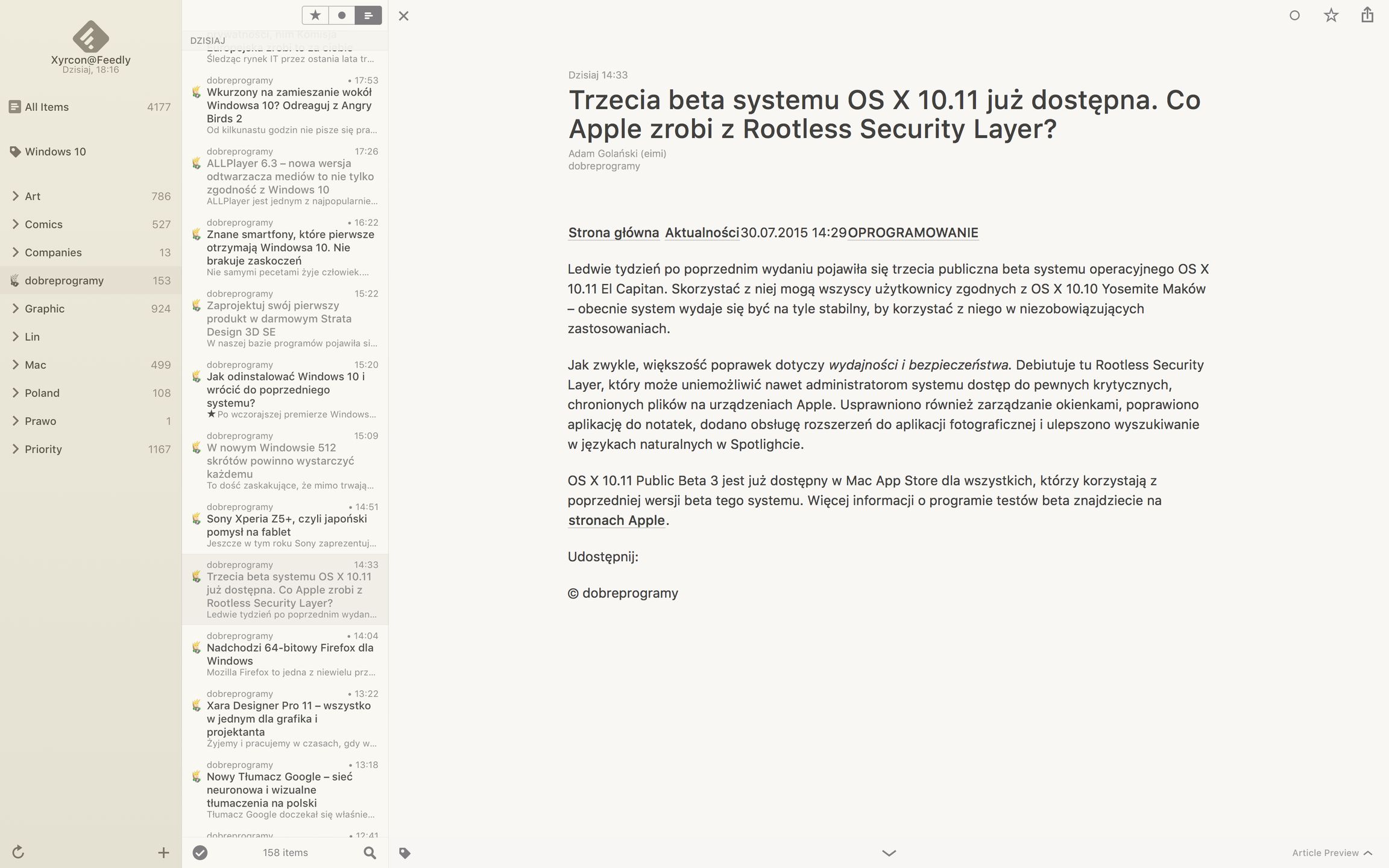Open search in article list

(370, 852)
